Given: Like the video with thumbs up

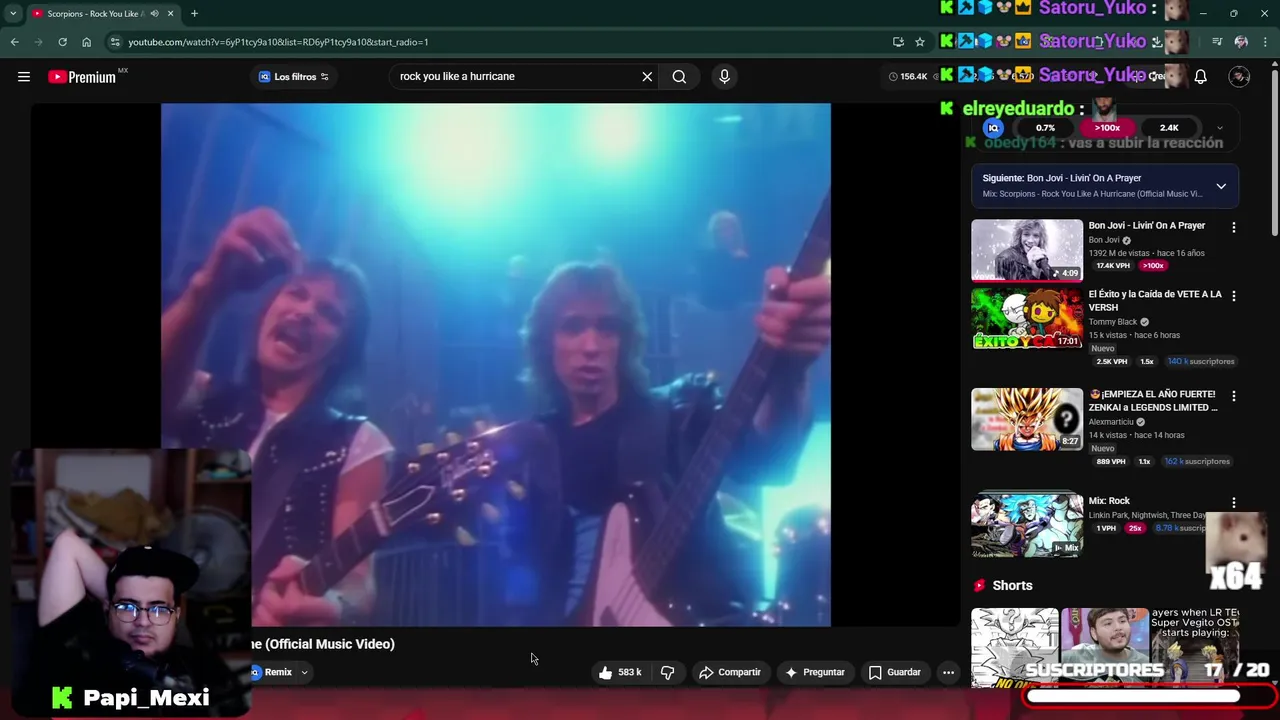Looking at the screenshot, I should click(x=619, y=673).
